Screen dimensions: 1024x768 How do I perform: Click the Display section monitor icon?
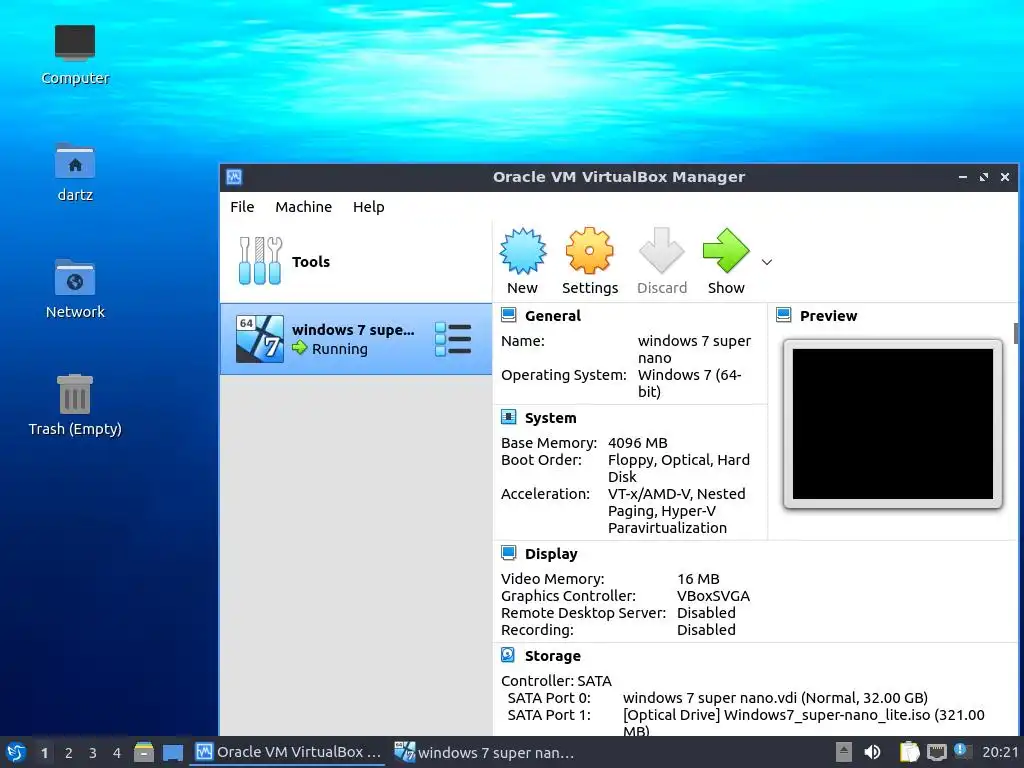coord(509,553)
